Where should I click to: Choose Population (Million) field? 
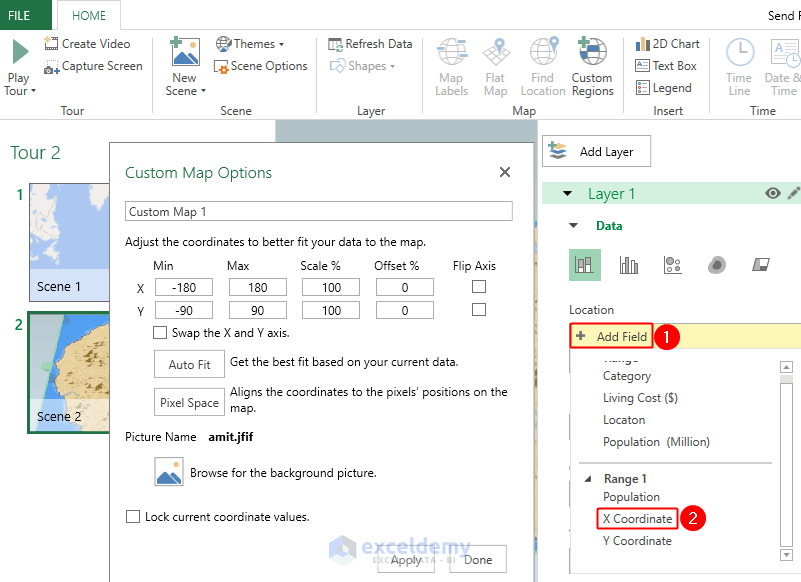pyautogui.click(x=656, y=442)
